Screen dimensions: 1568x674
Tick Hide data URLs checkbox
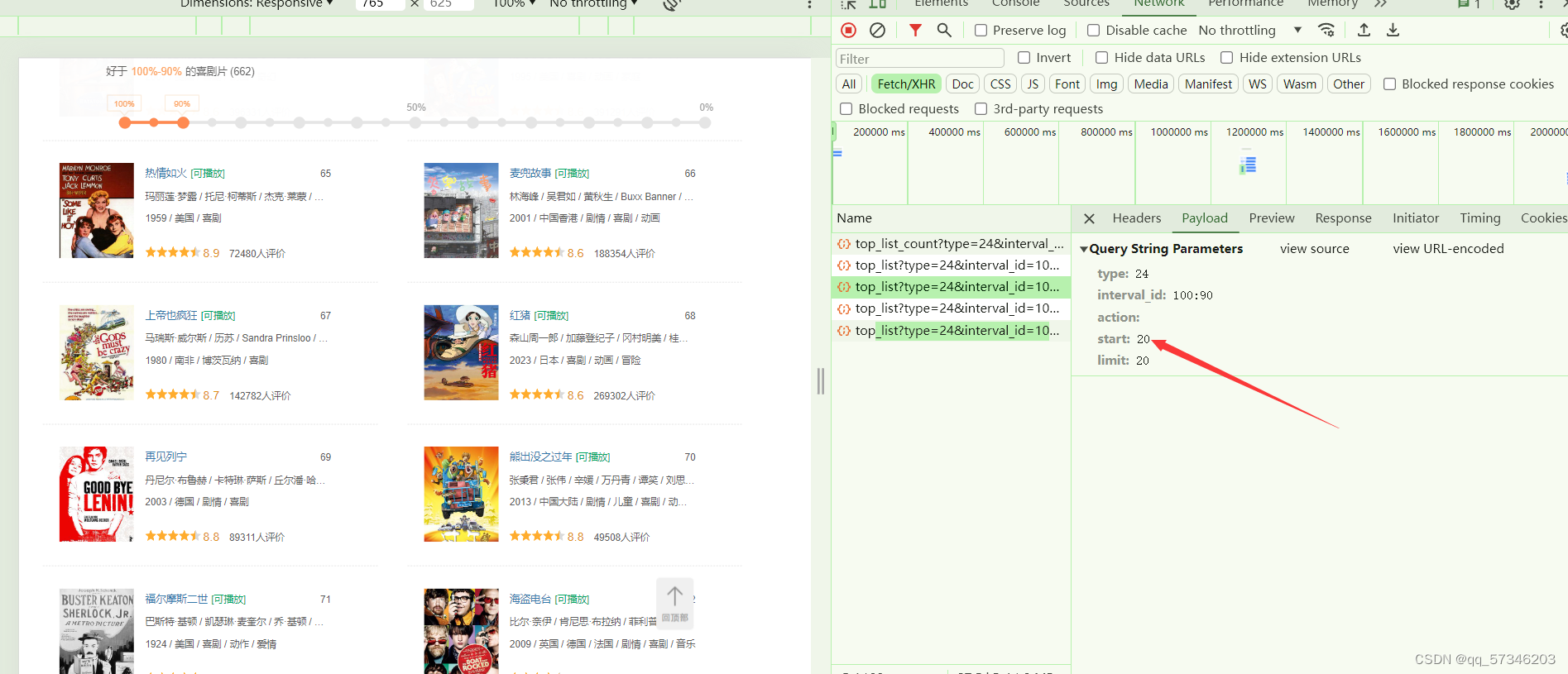[1101, 58]
